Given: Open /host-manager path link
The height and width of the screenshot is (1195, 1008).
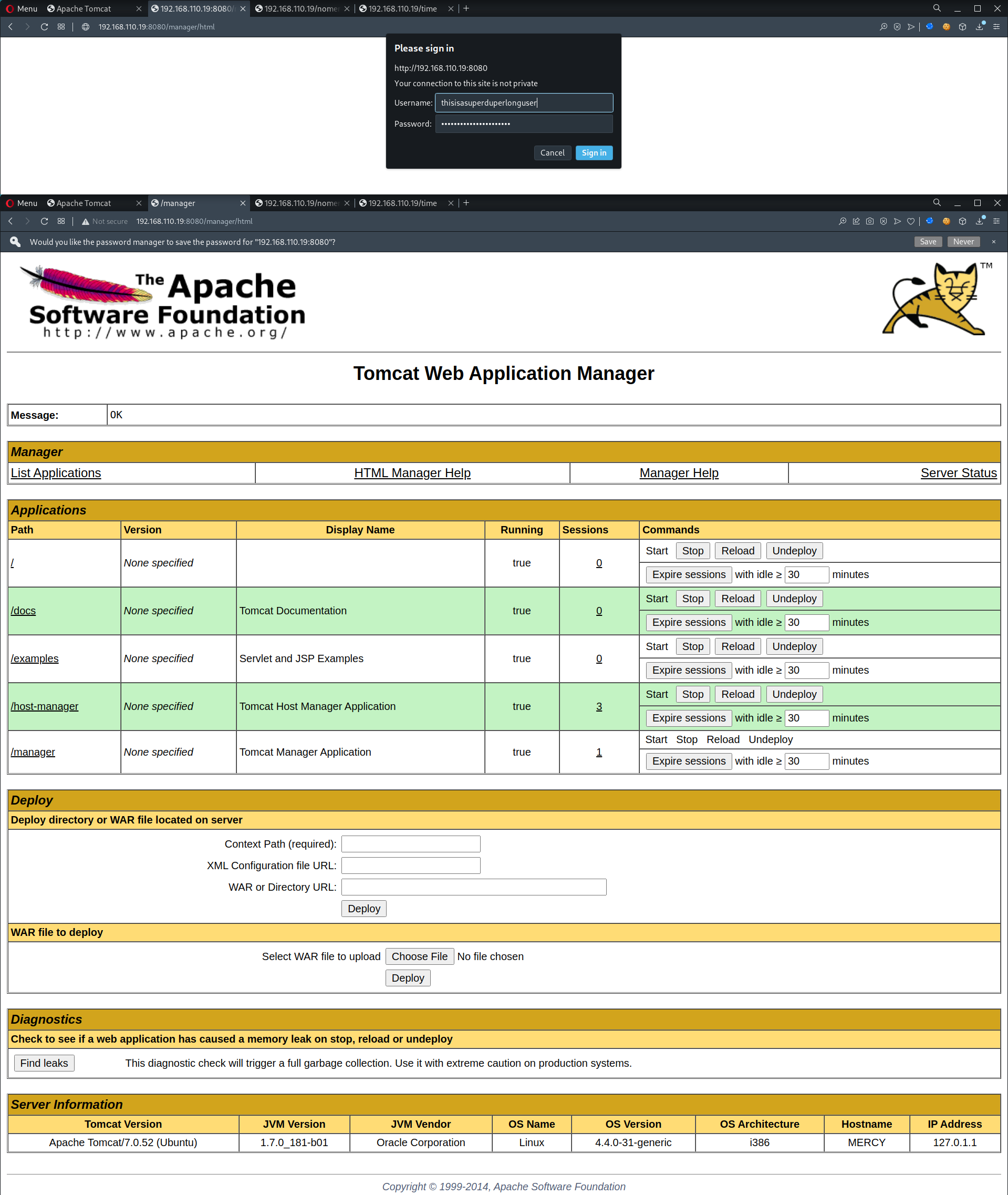Looking at the screenshot, I should click(45, 706).
